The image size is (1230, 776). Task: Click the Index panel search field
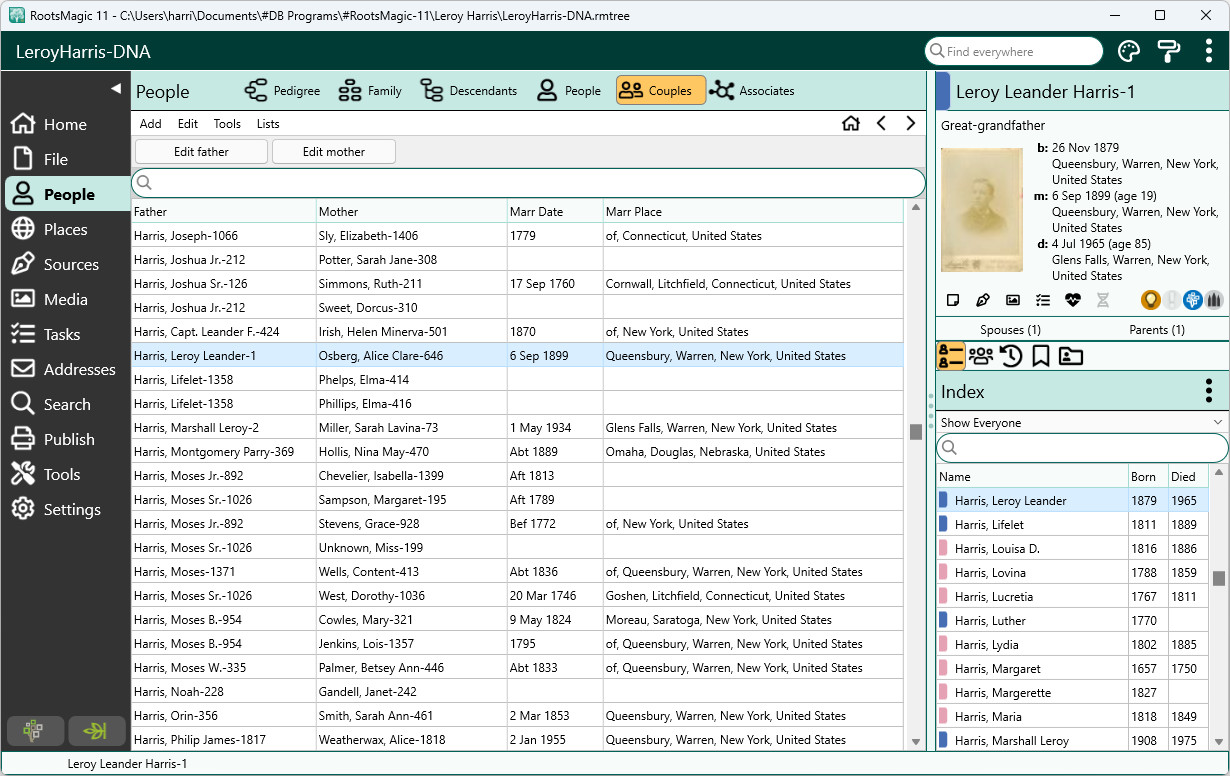1082,448
